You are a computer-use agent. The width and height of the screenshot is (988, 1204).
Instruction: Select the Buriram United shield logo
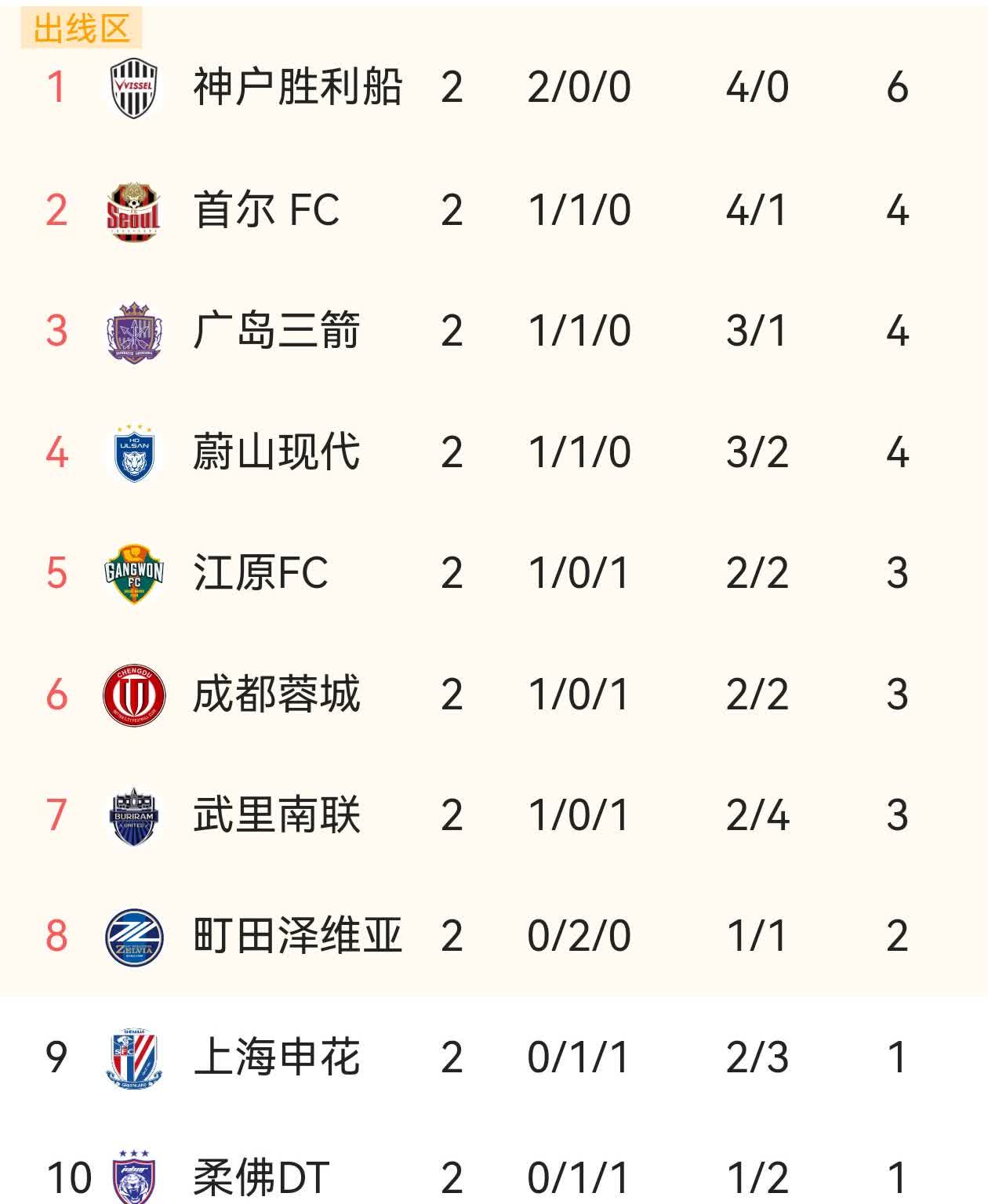pyautogui.click(x=134, y=816)
